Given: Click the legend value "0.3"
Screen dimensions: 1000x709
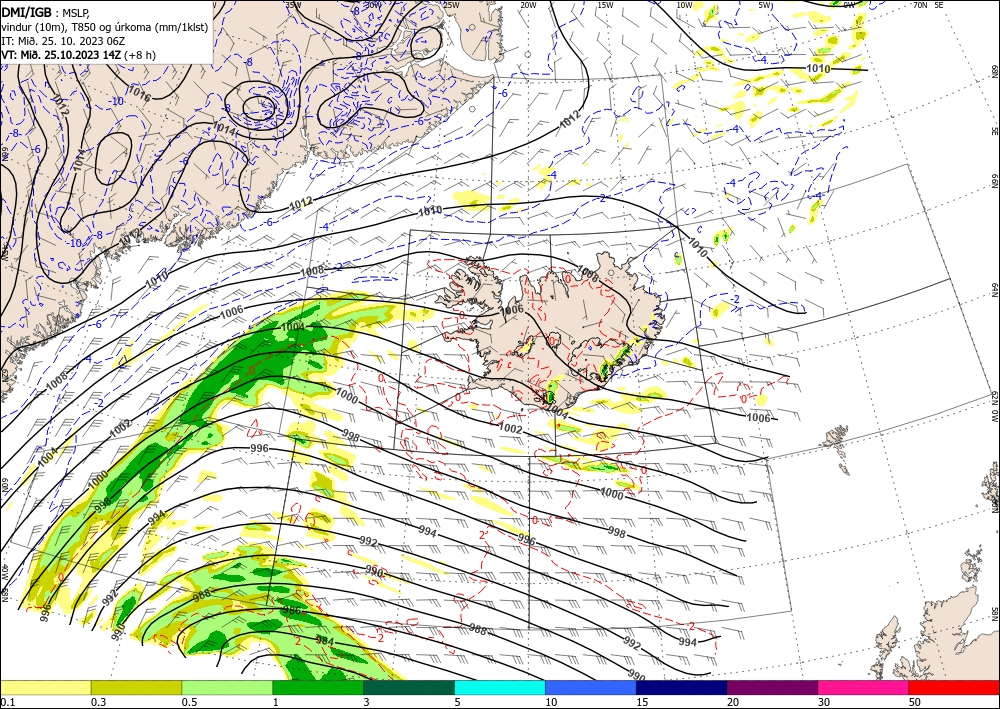Looking at the screenshot, I should [x=98, y=702].
